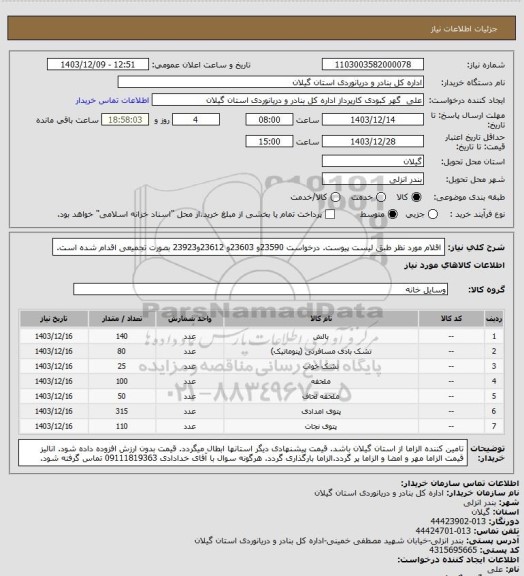Click the quantity 140 for بالش

click(122, 336)
